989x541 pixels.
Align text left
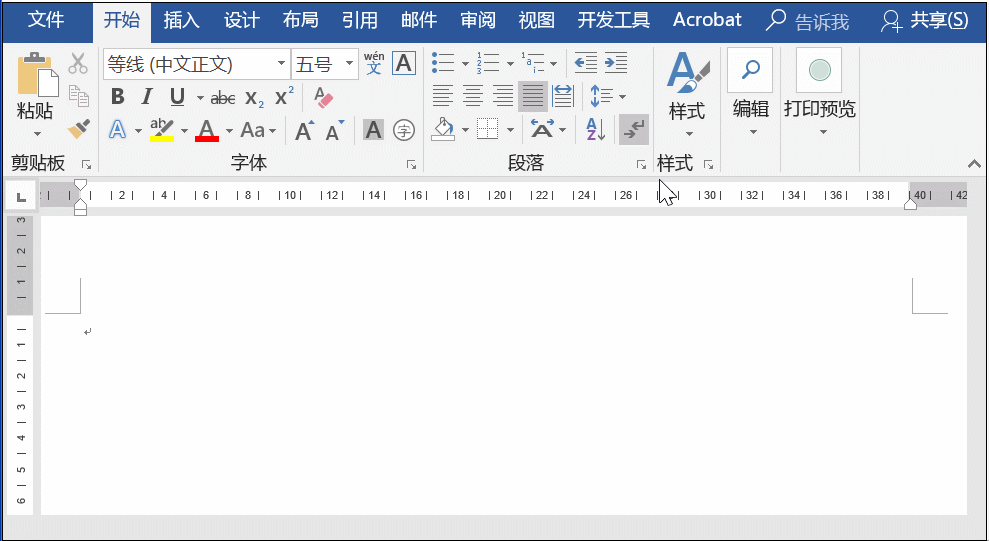pos(442,96)
